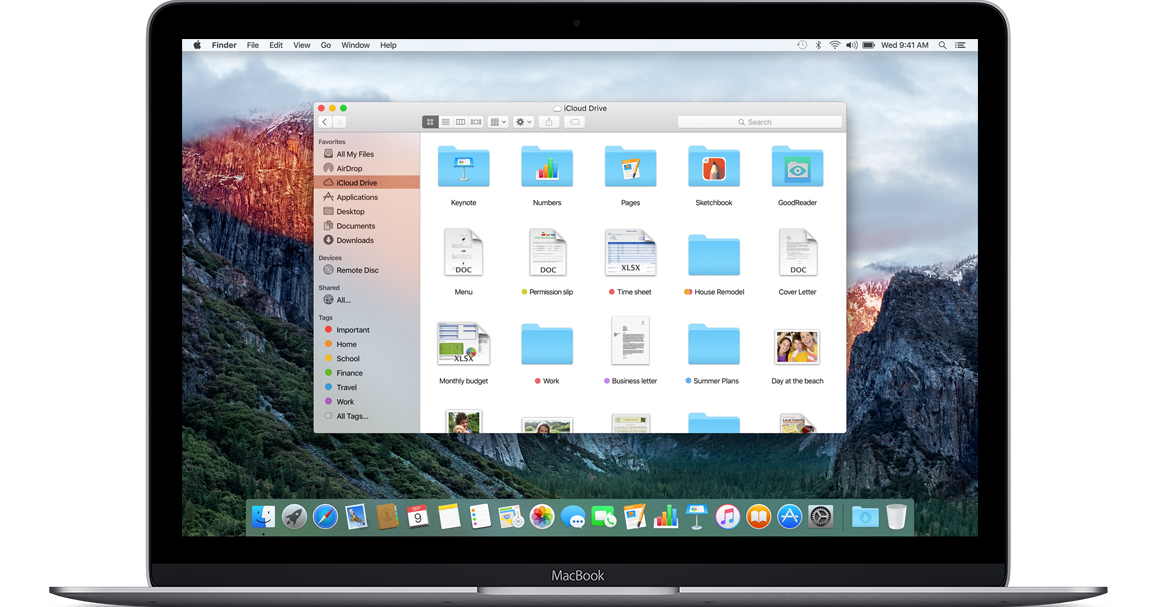The image size is (1149, 607).
Task: Switch to column view
Action: 461,122
